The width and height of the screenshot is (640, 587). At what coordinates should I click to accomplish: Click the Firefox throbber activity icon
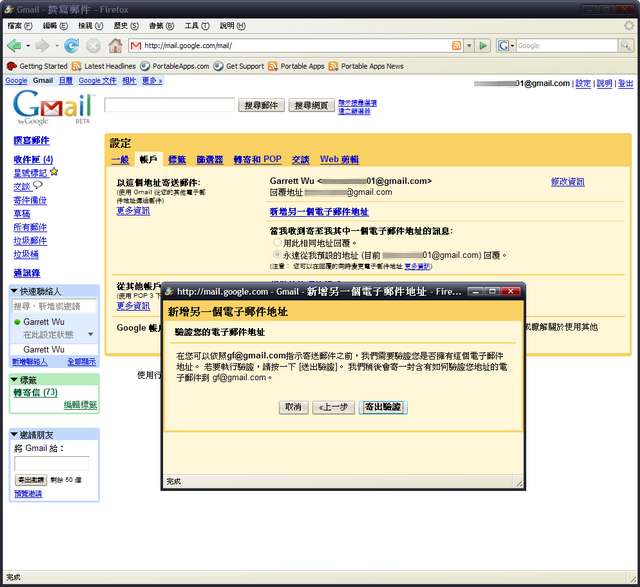coord(629,26)
